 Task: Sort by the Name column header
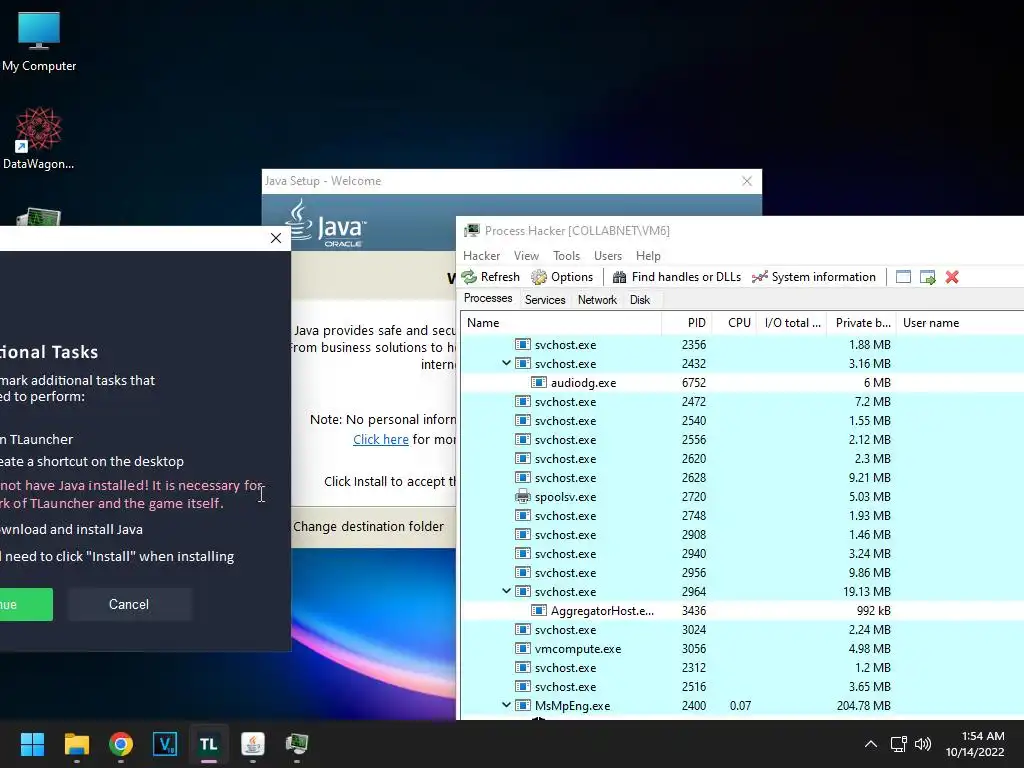pos(561,323)
